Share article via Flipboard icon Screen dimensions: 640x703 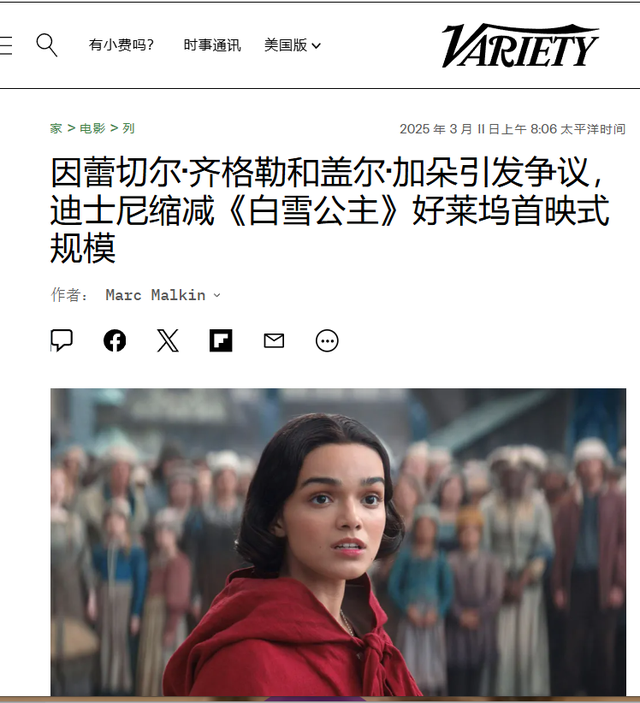tap(221, 340)
